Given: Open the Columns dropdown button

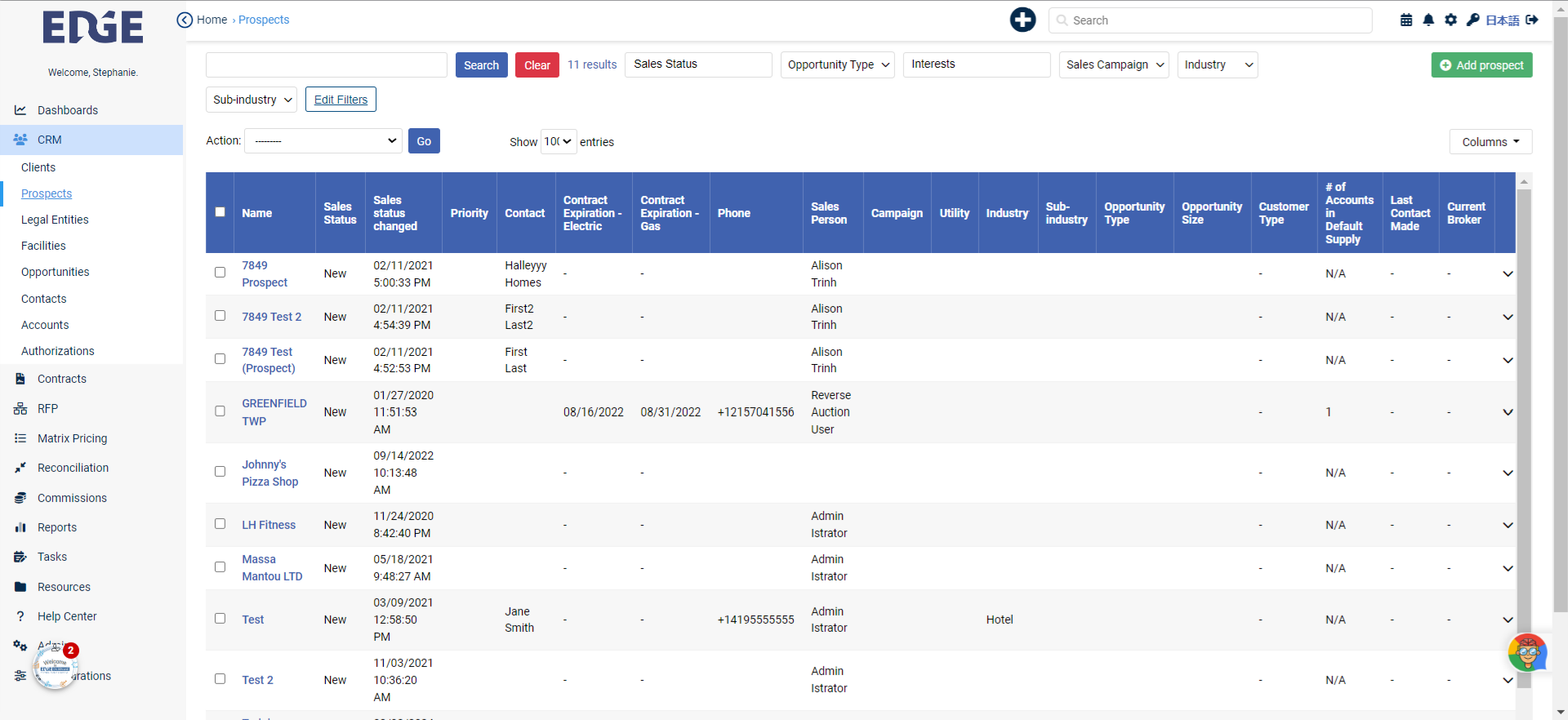Looking at the screenshot, I should 1490,141.
